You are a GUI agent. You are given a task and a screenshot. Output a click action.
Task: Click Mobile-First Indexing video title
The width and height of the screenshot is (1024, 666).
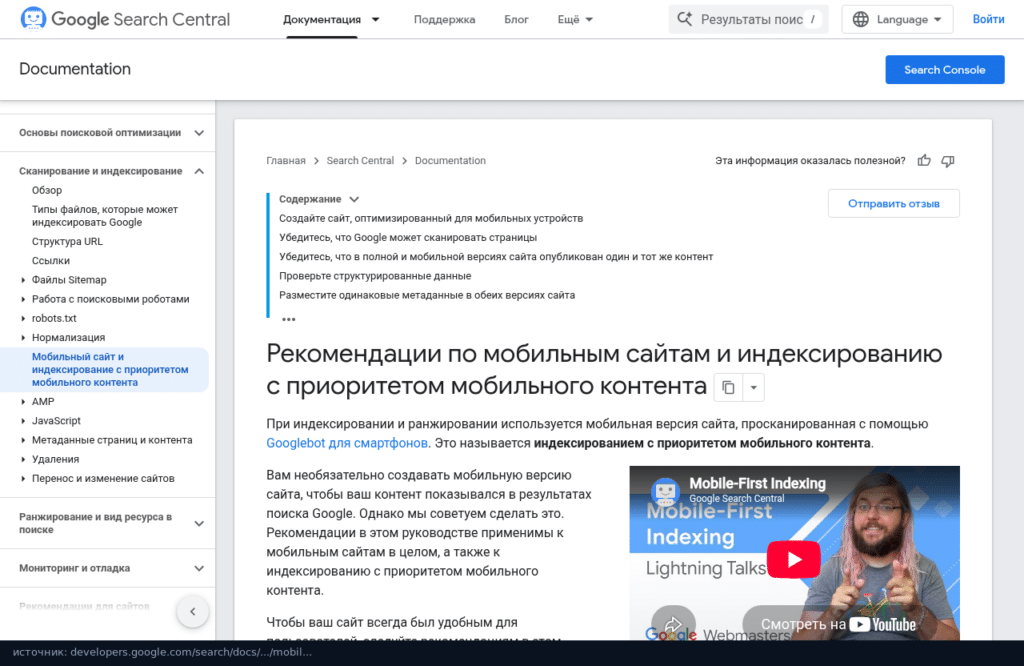758,483
